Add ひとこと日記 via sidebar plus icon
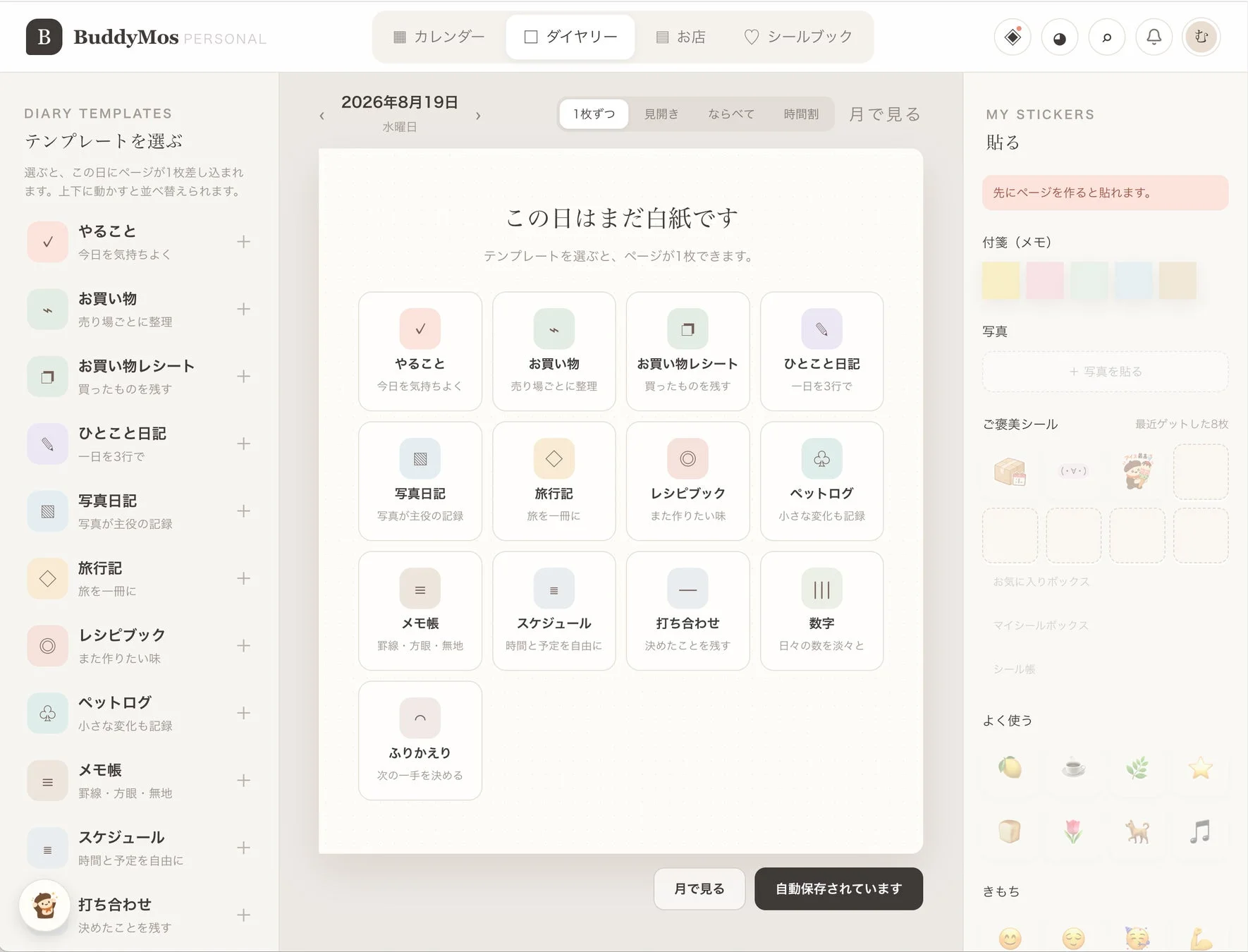Viewport: 1248px width, 952px height. 243,444
